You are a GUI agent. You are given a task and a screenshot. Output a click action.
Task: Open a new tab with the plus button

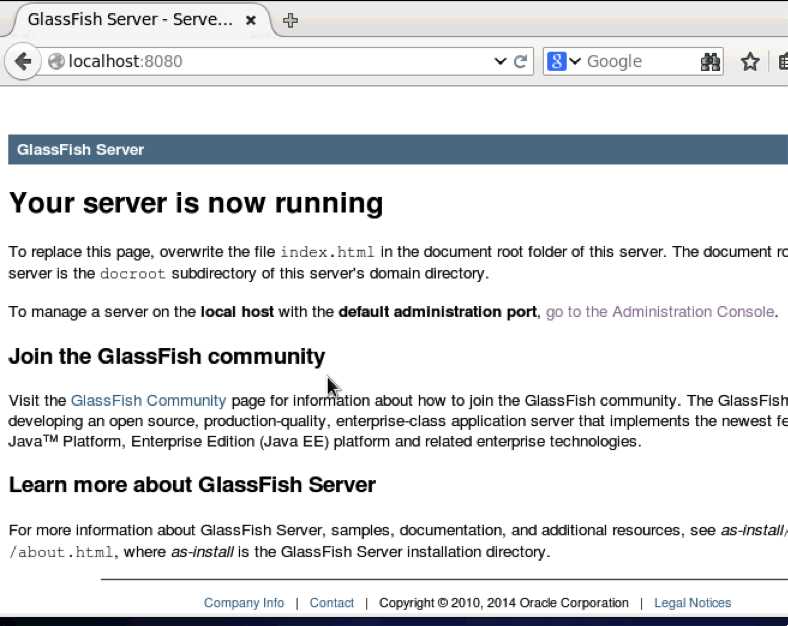(x=290, y=20)
